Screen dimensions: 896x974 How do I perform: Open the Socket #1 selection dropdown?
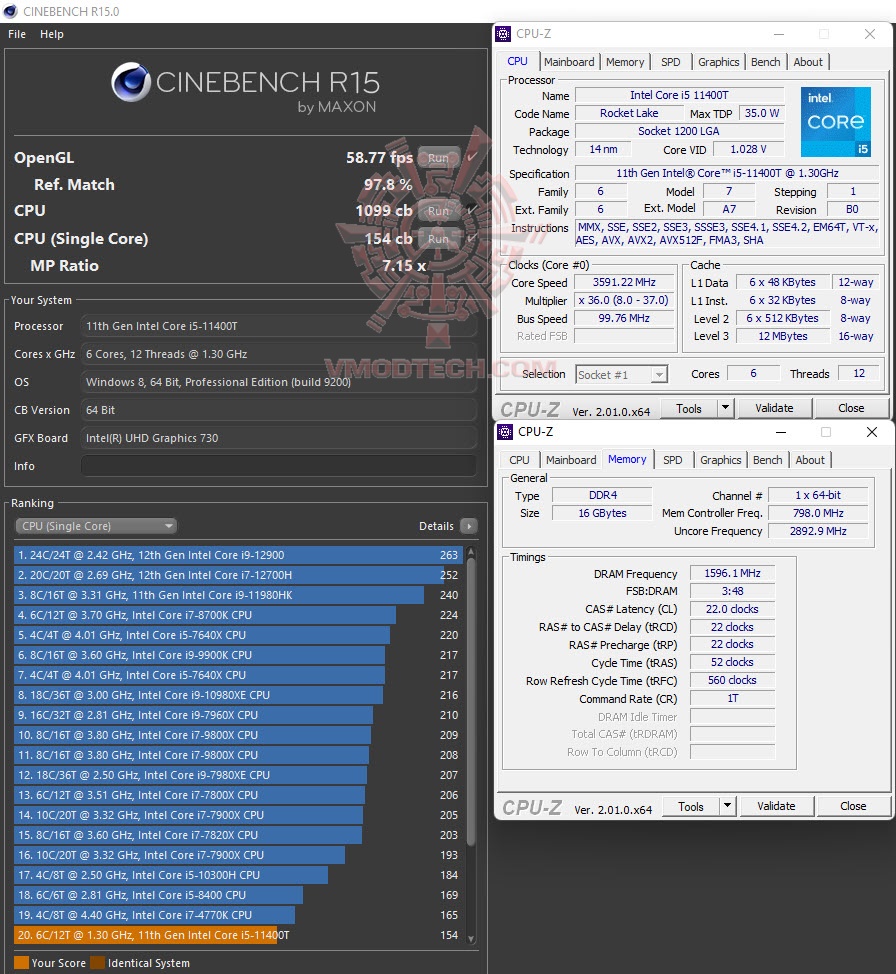pos(621,375)
